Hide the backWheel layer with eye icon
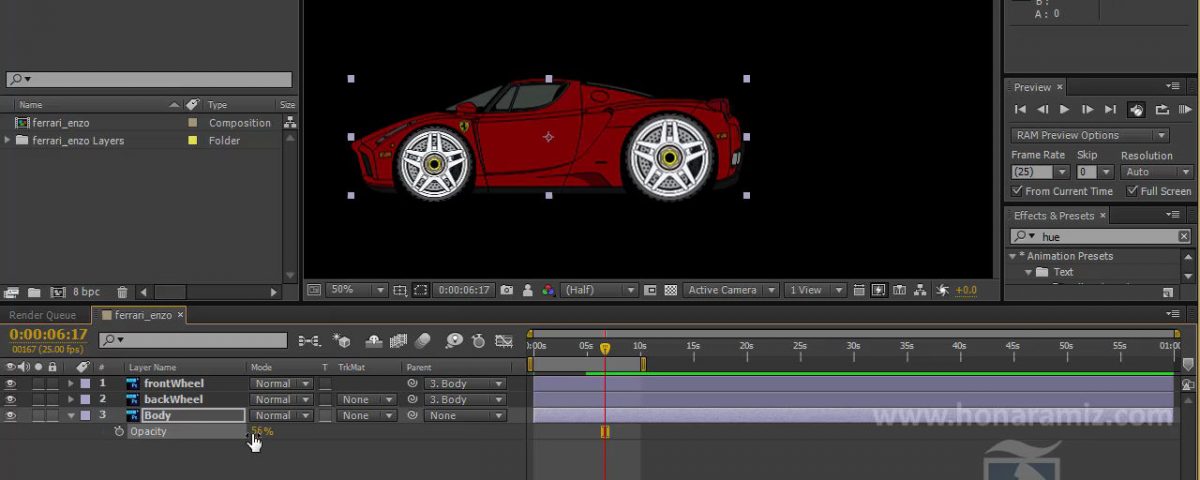This screenshot has height=480, width=1200. click(11, 400)
